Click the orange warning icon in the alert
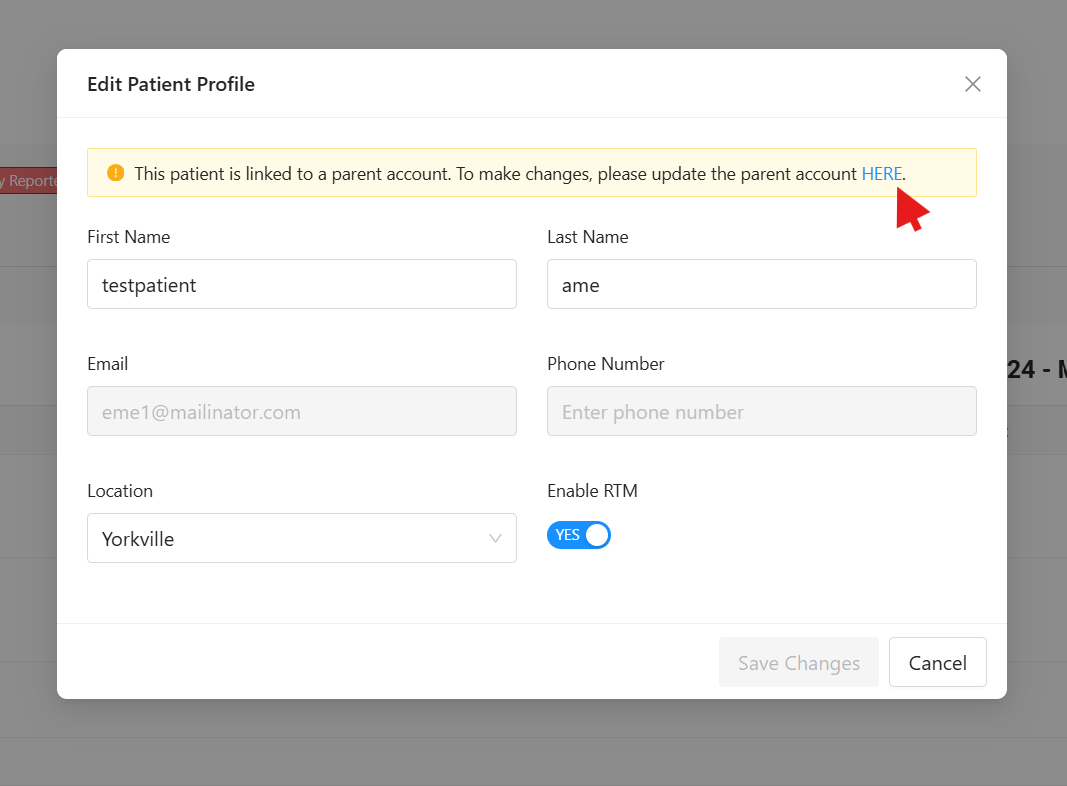Image resolution: width=1067 pixels, height=786 pixels. [115, 173]
